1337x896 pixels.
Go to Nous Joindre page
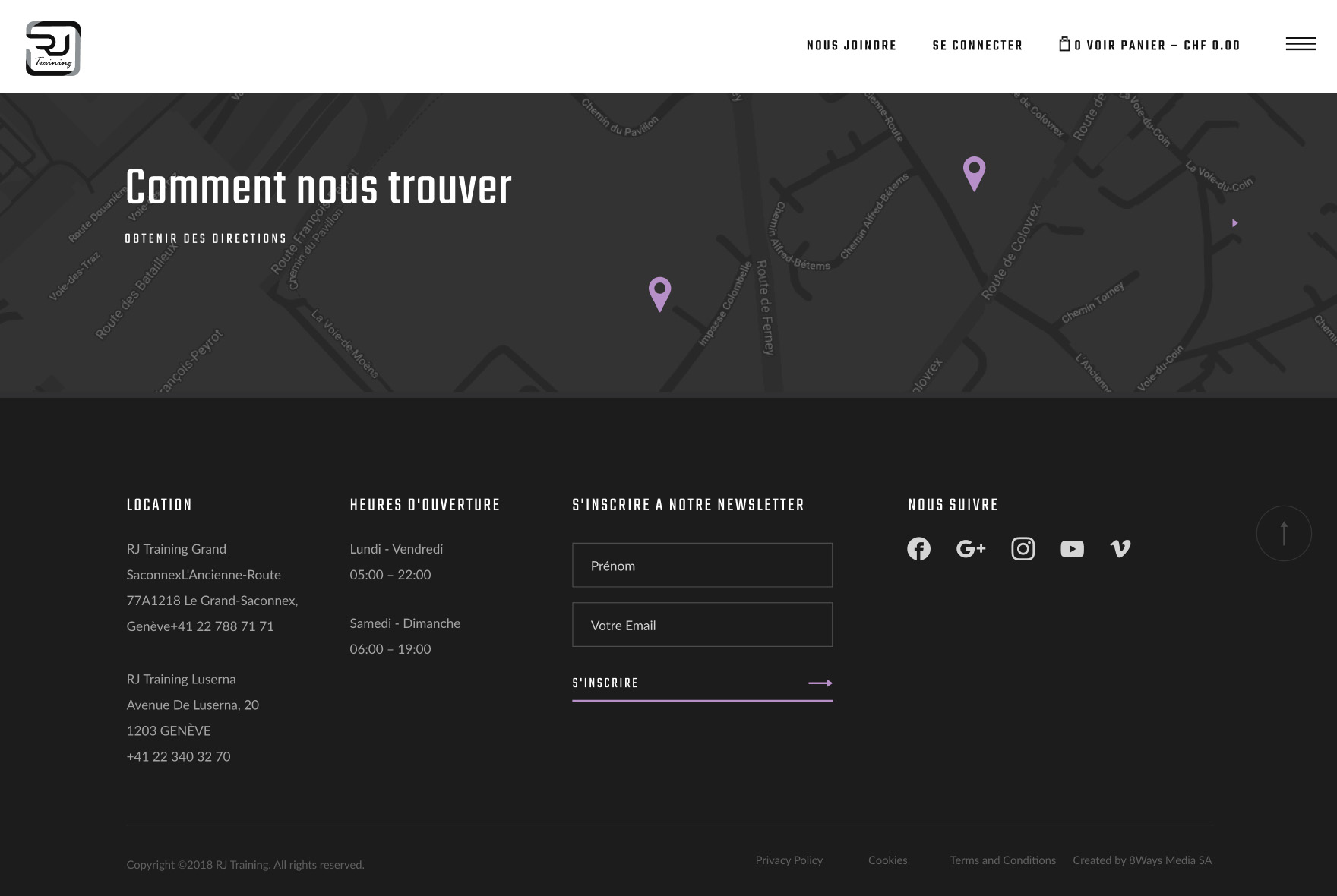pyautogui.click(x=851, y=46)
